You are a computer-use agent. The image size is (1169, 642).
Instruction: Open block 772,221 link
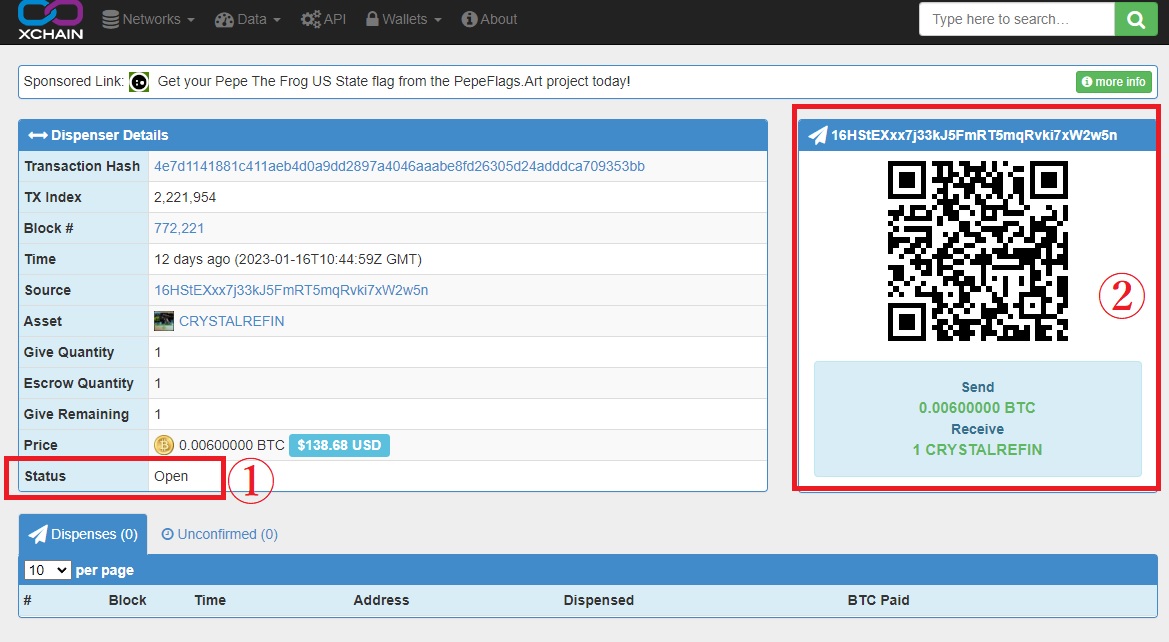[x=179, y=228]
